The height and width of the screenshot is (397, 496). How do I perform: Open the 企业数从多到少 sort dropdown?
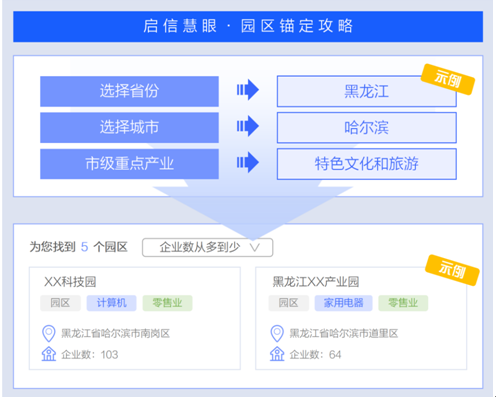(x=208, y=247)
